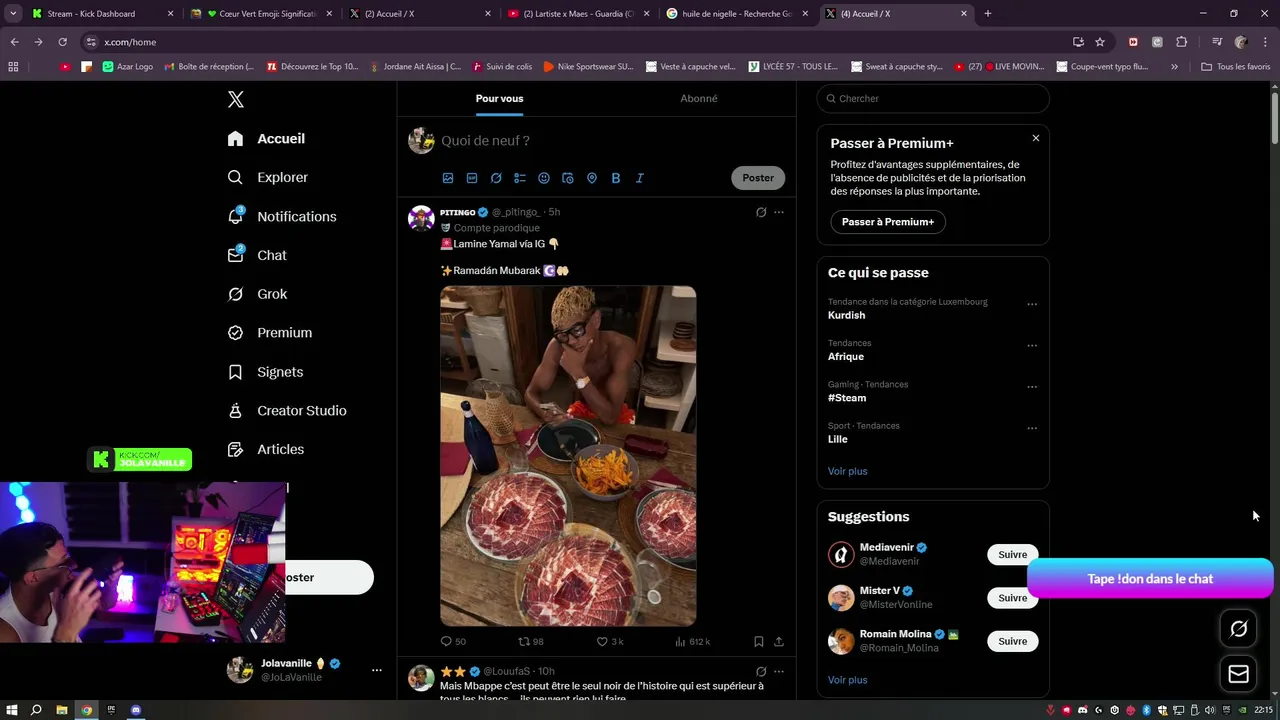Screen dimensions: 1280x720
Task: Open Signets bookmarks in sidebar
Action: coord(265,372)
